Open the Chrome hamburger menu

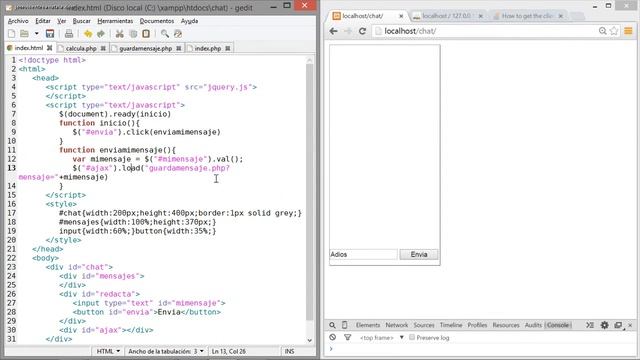click(628, 31)
